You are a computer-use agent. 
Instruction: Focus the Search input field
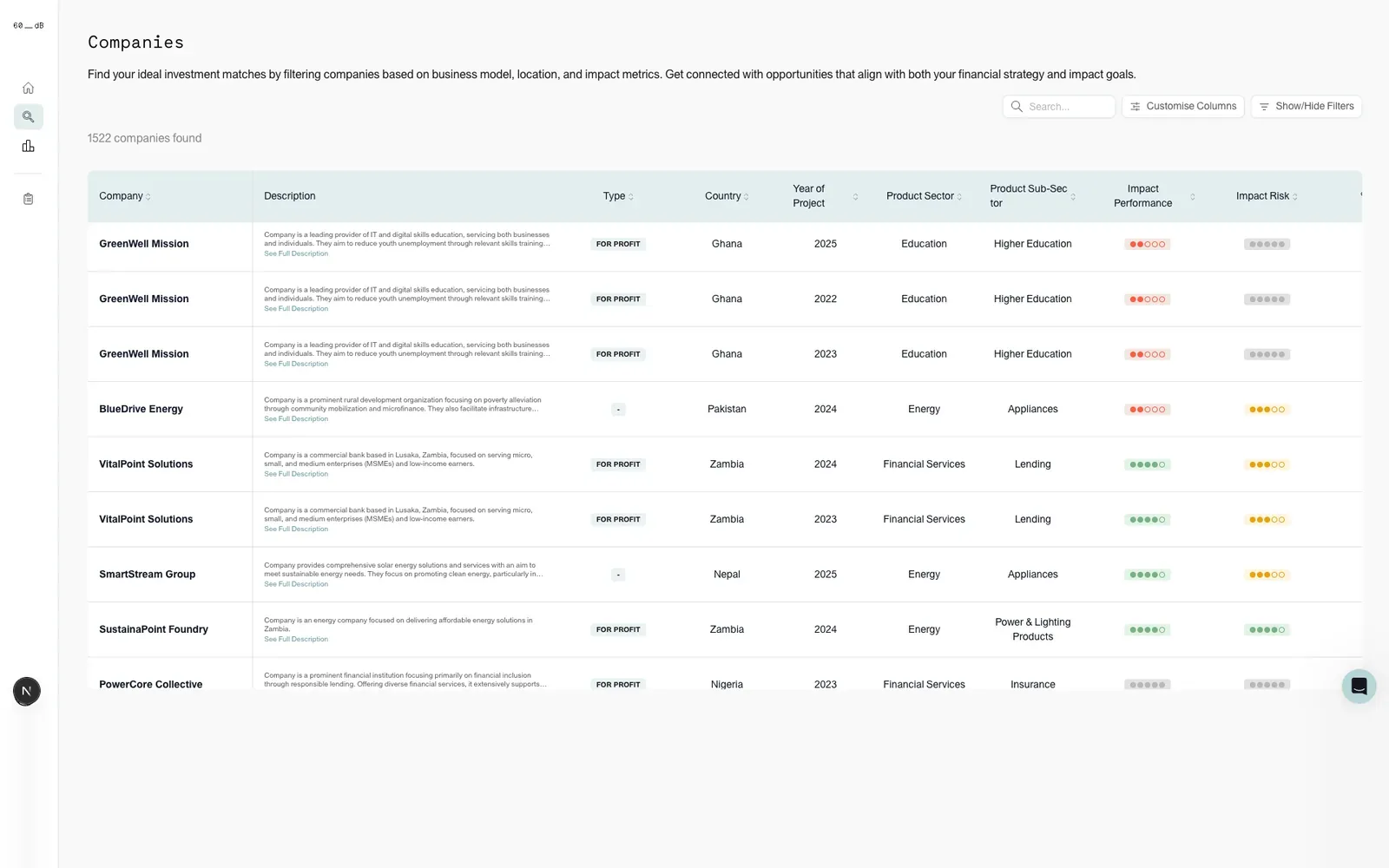pos(1058,106)
